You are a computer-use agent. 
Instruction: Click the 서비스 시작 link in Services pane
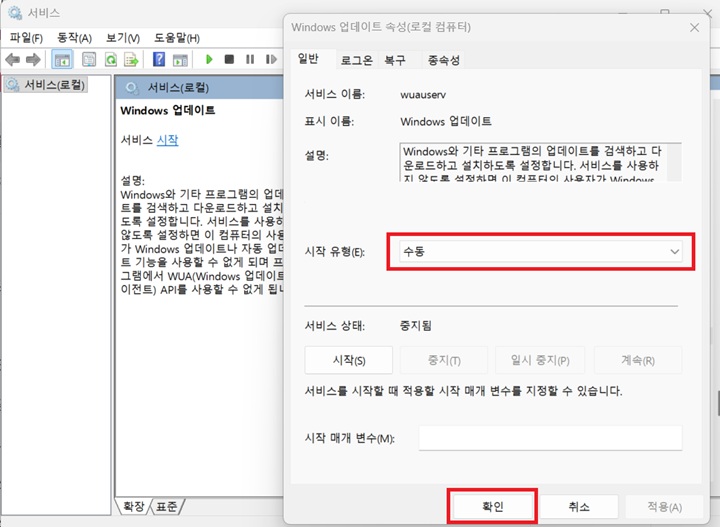point(167,140)
